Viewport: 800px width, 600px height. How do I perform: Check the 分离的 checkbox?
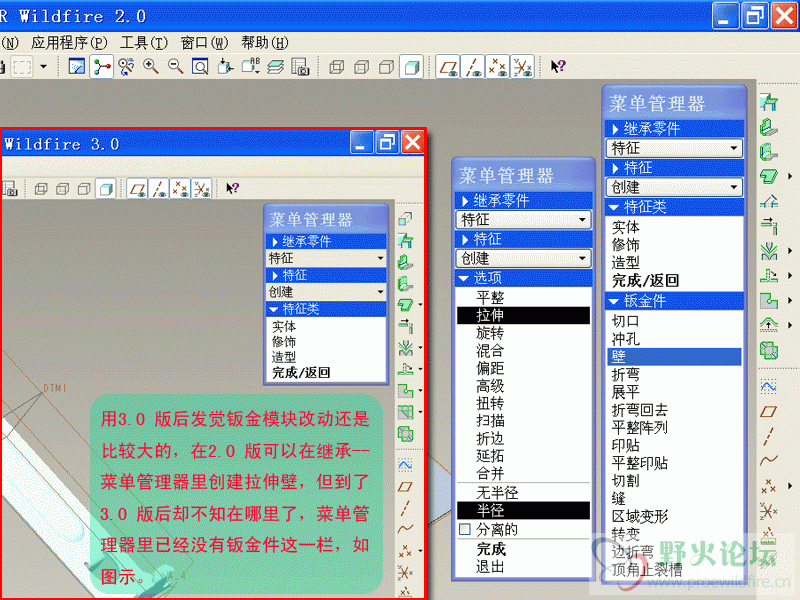coord(465,529)
